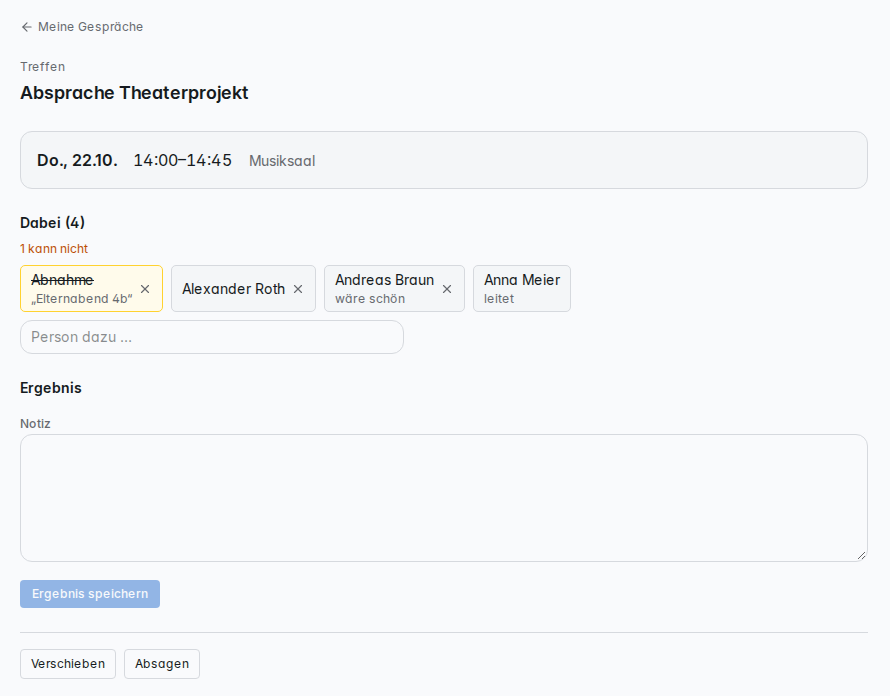The width and height of the screenshot is (890, 696).
Task: Click the date Do., 22.10.
Action: [x=77, y=161]
